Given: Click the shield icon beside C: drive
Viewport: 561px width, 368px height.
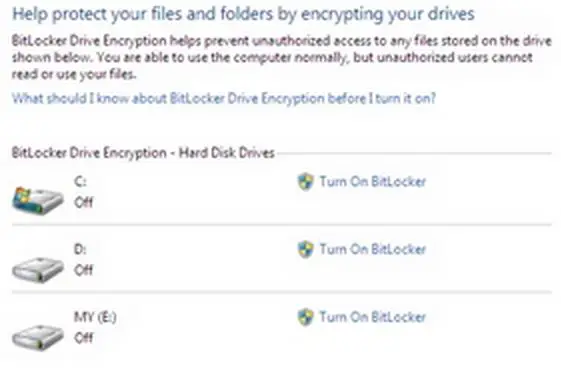Looking at the screenshot, I should click(306, 182).
